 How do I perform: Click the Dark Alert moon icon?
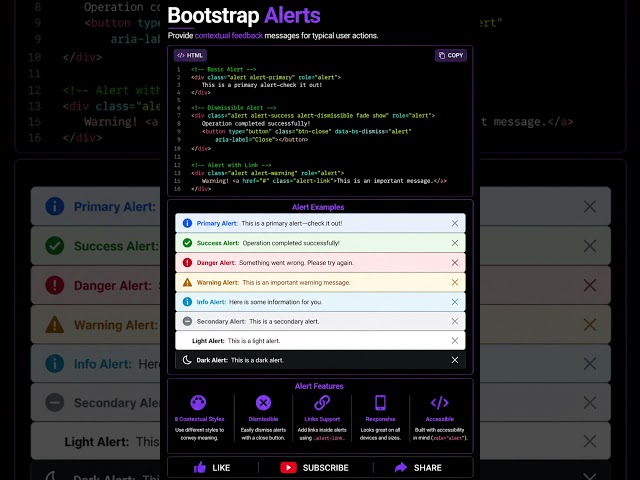pos(187,360)
